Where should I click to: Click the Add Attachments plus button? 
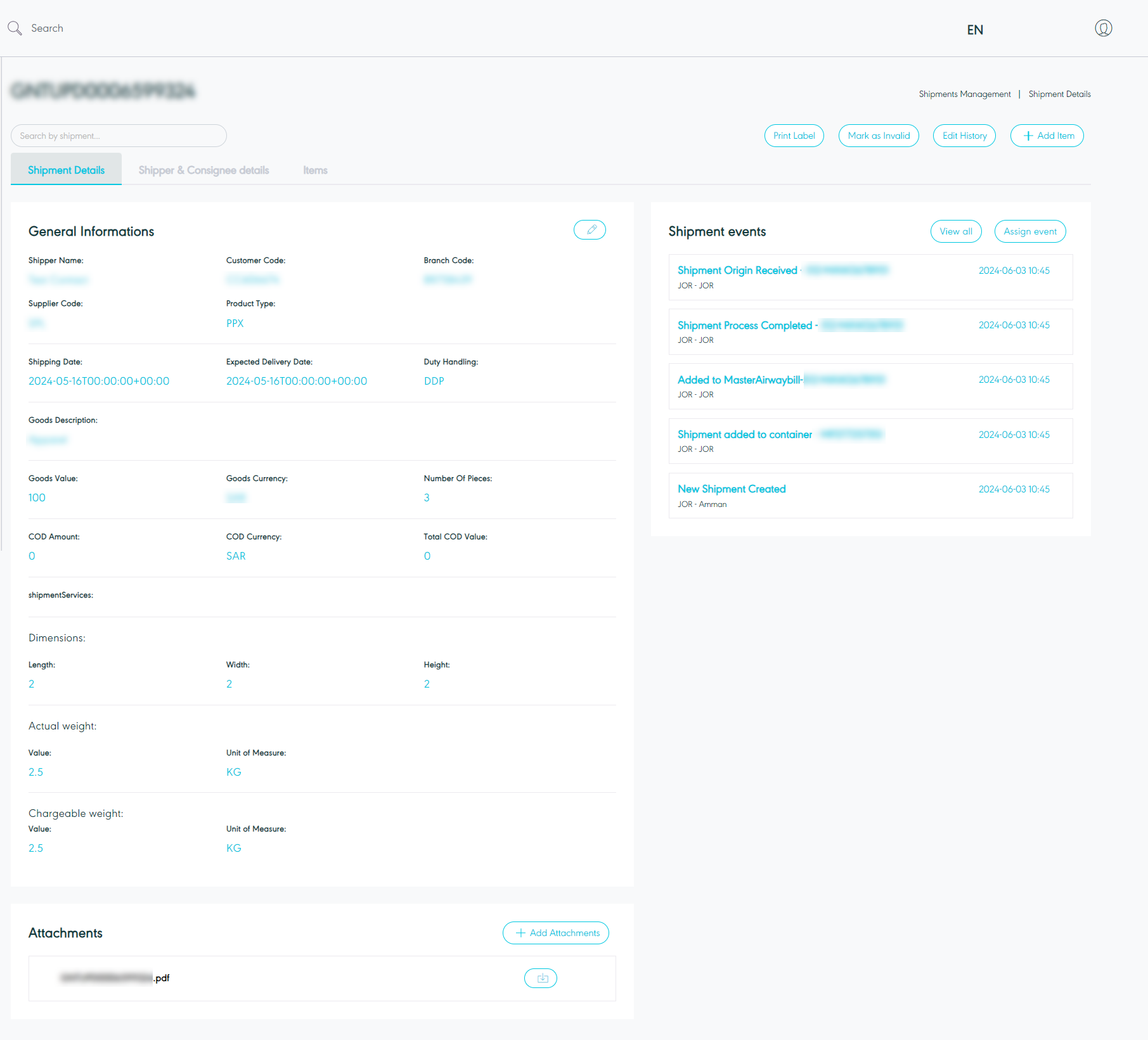pos(556,933)
